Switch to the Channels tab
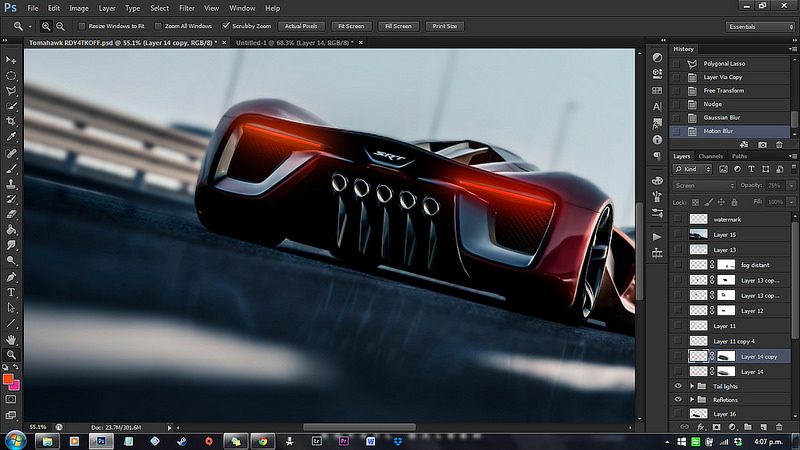Image resolution: width=800 pixels, height=450 pixels. pyautogui.click(x=710, y=157)
